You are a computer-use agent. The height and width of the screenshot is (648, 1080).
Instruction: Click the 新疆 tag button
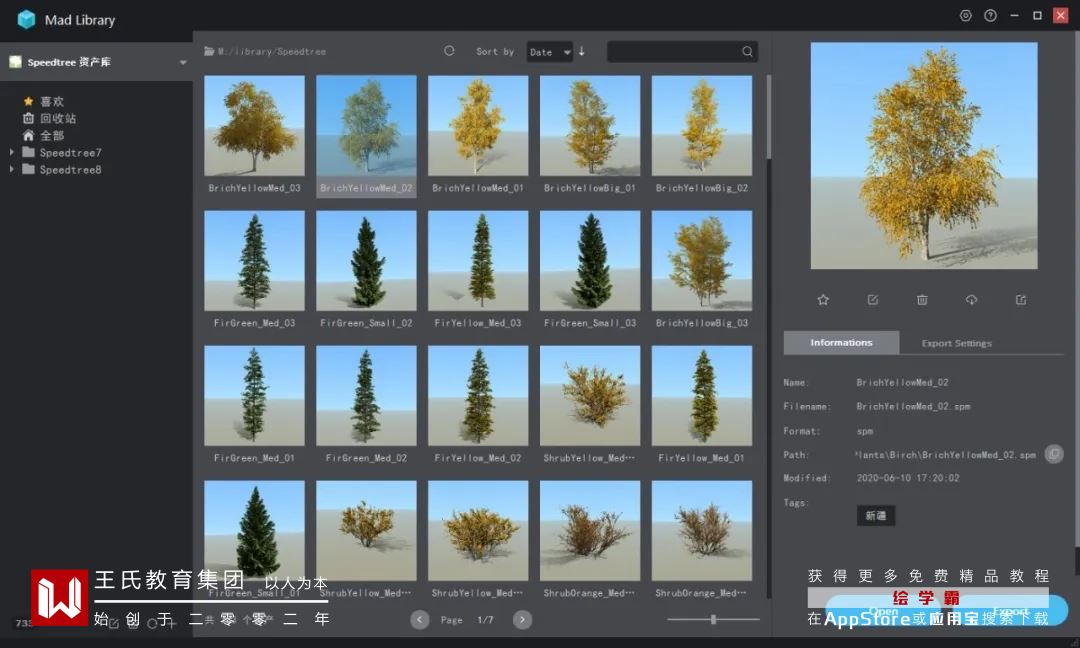point(875,515)
